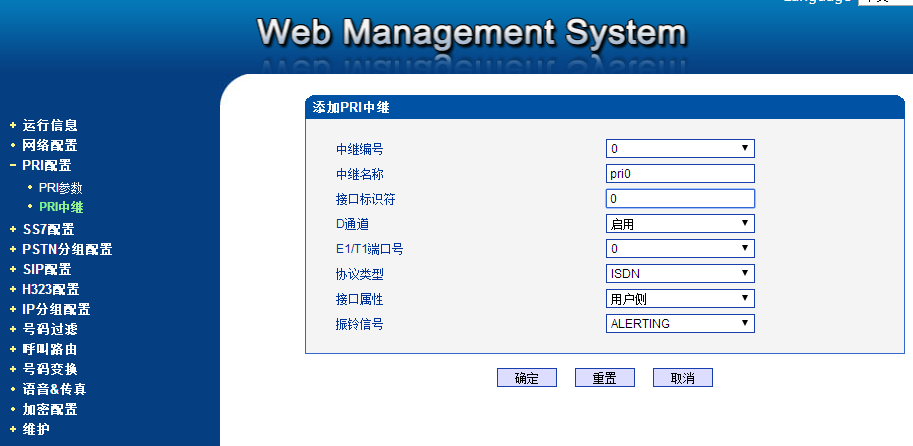Screen dimensions: 913x446
Task: Click the 重置 reset button
Action: click(x=604, y=378)
